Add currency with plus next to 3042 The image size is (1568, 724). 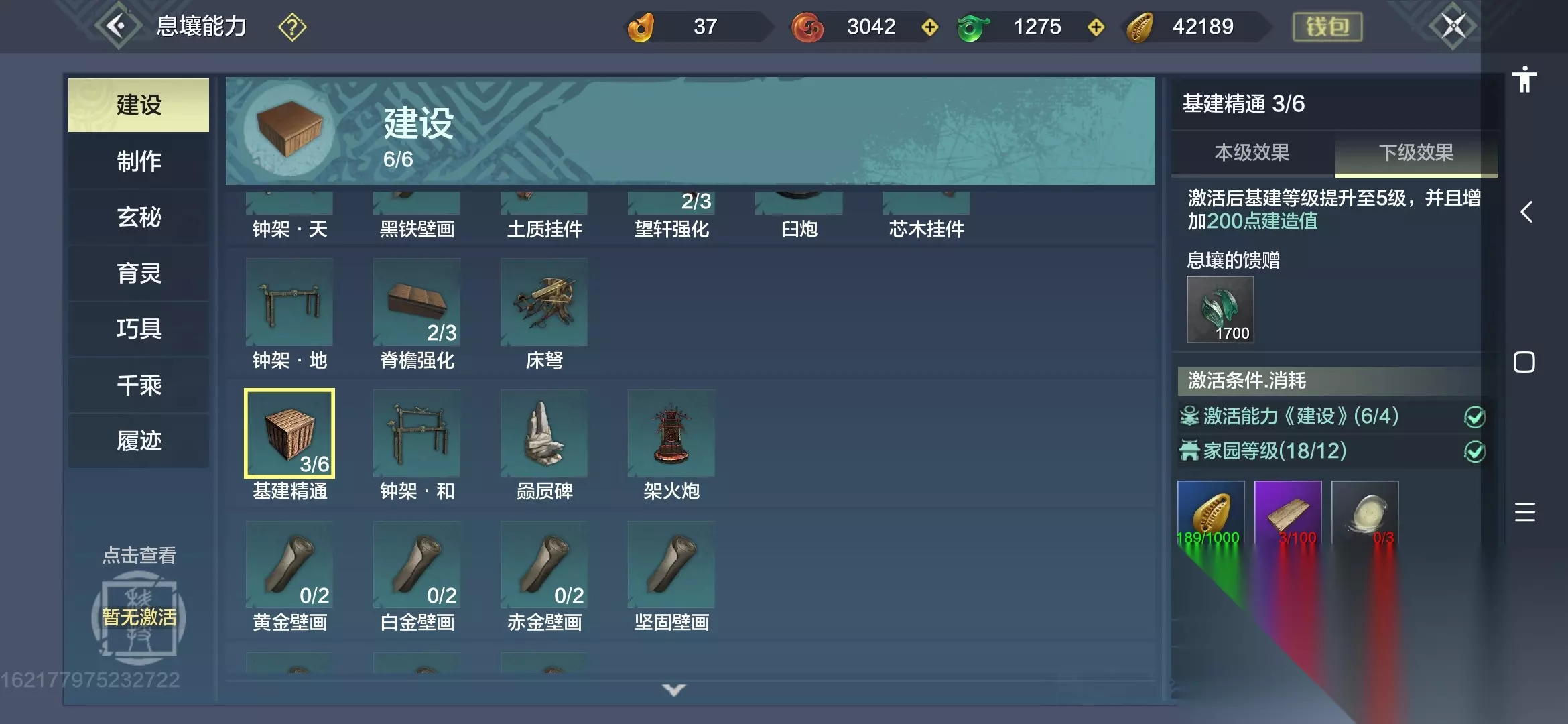[930, 27]
